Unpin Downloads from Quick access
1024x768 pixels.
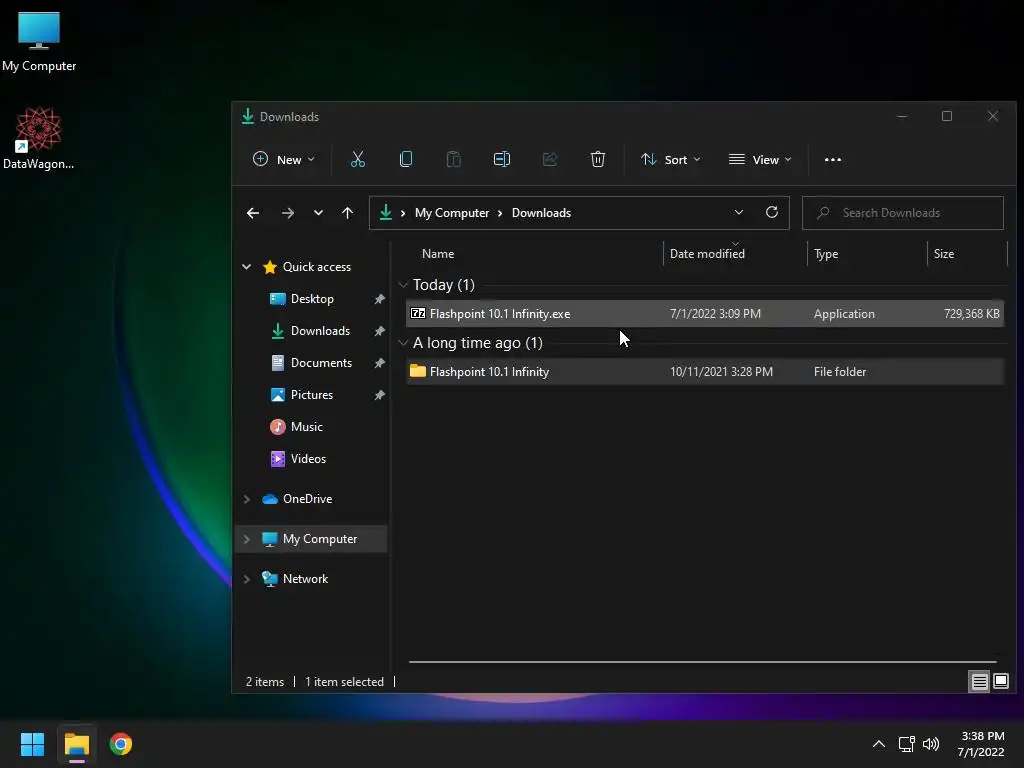click(379, 331)
